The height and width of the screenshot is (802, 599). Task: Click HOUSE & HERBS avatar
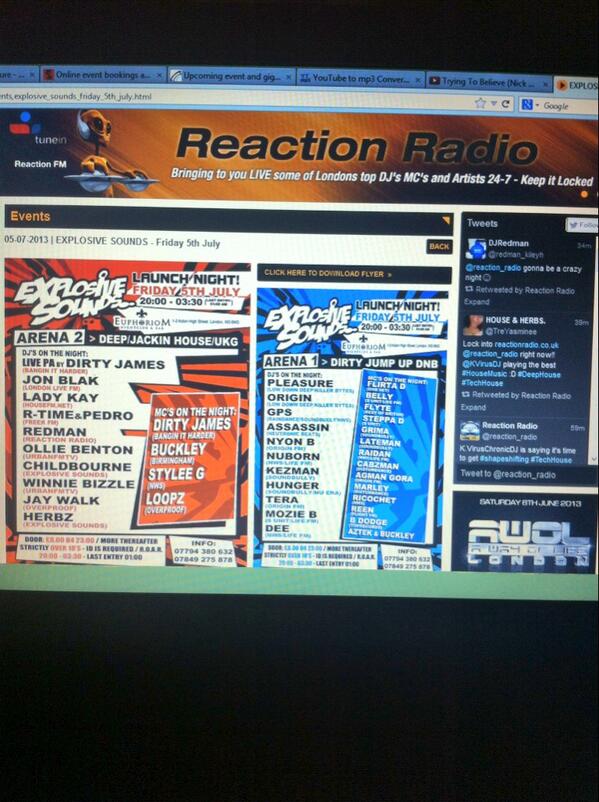[x=473, y=325]
